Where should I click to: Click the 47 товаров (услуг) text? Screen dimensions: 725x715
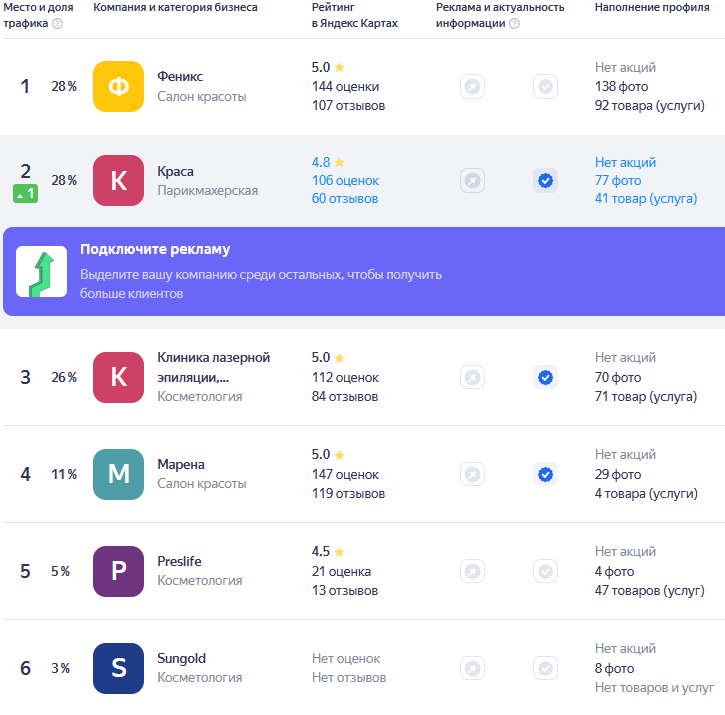coord(650,591)
